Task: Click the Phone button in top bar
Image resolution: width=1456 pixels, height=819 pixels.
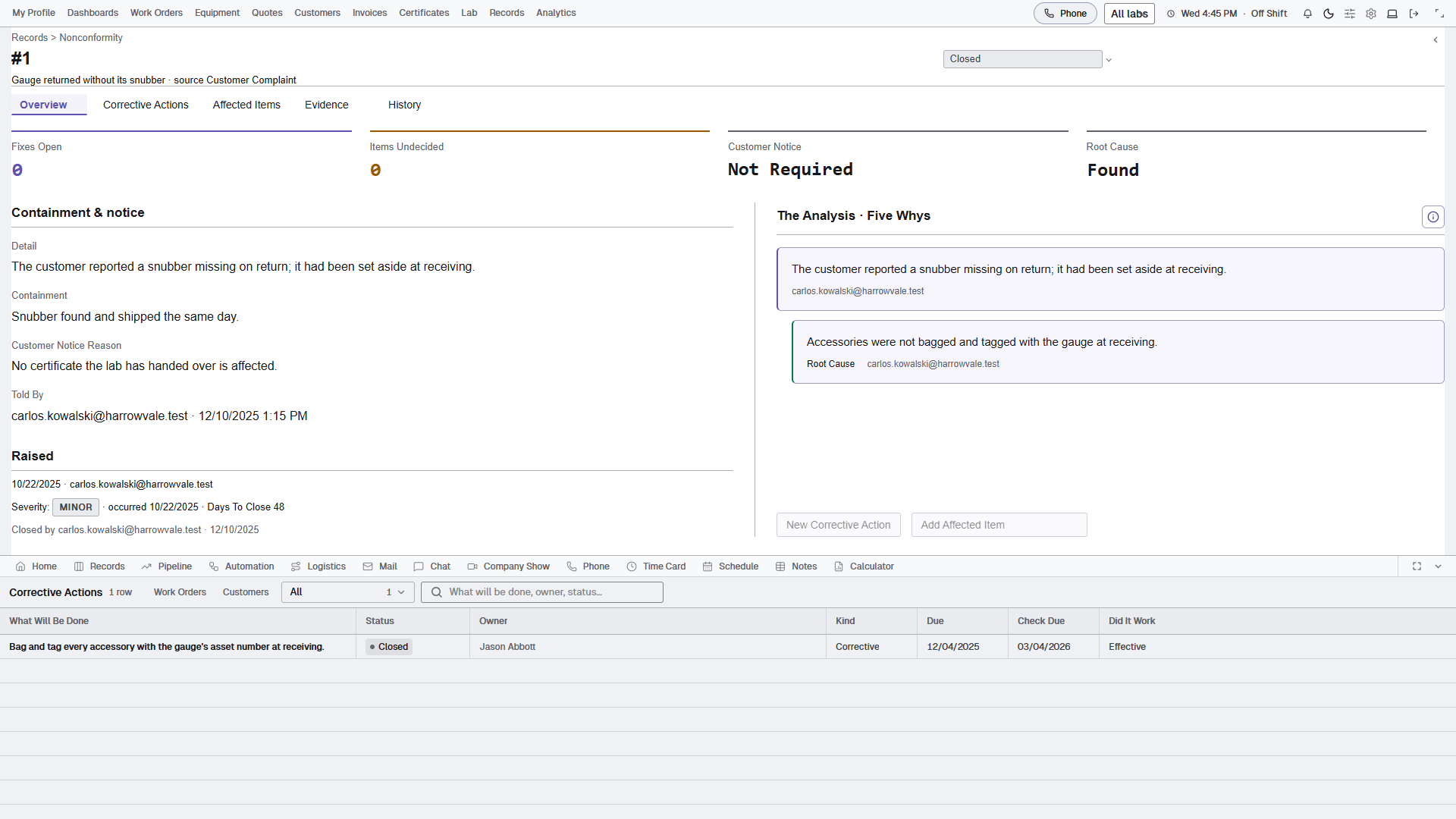Action: coord(1065,14)
